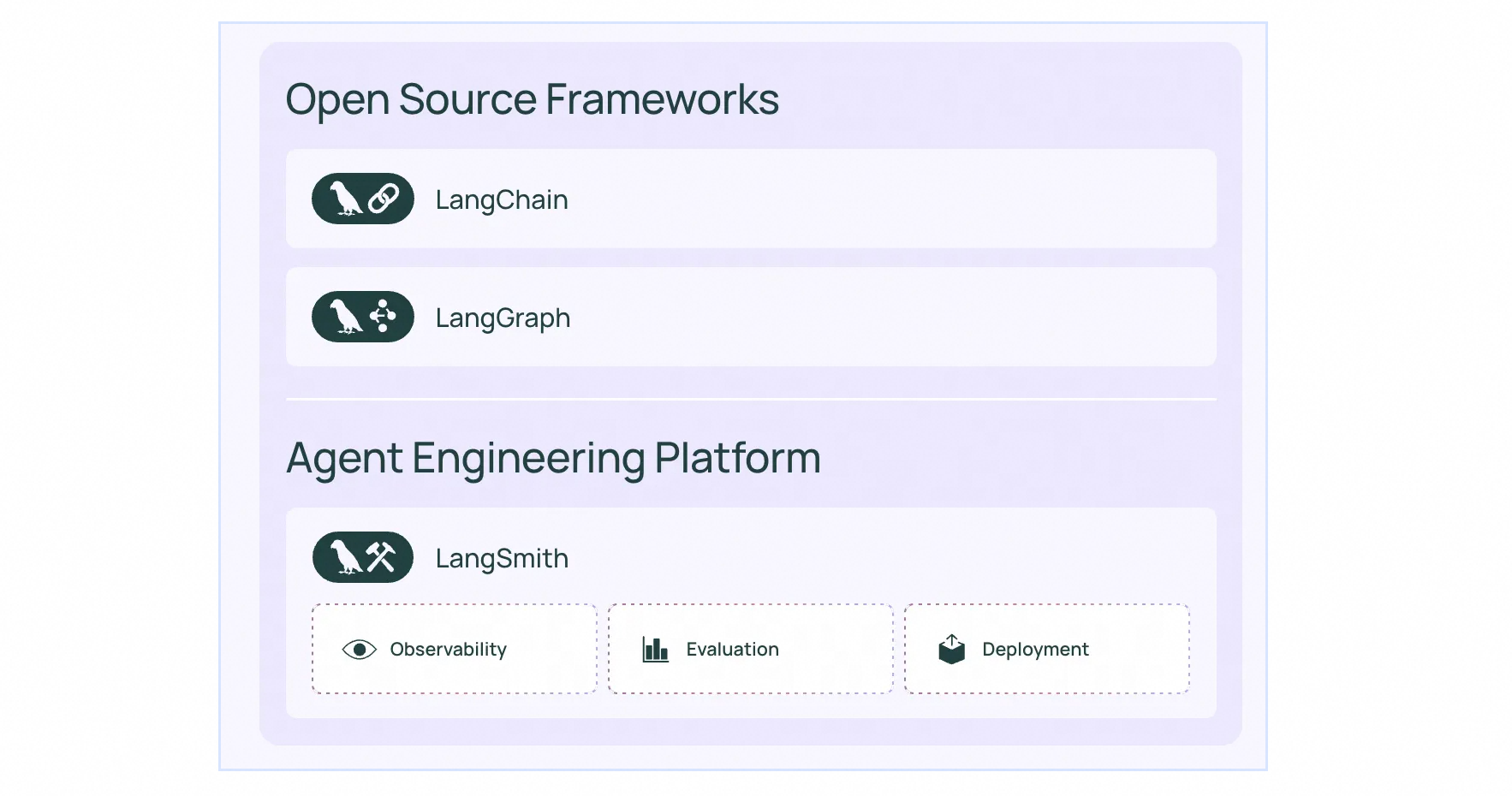Screen dimensions: 1512x796
Task: Choose the Evaluation feature box
Action: click(751, 649)
